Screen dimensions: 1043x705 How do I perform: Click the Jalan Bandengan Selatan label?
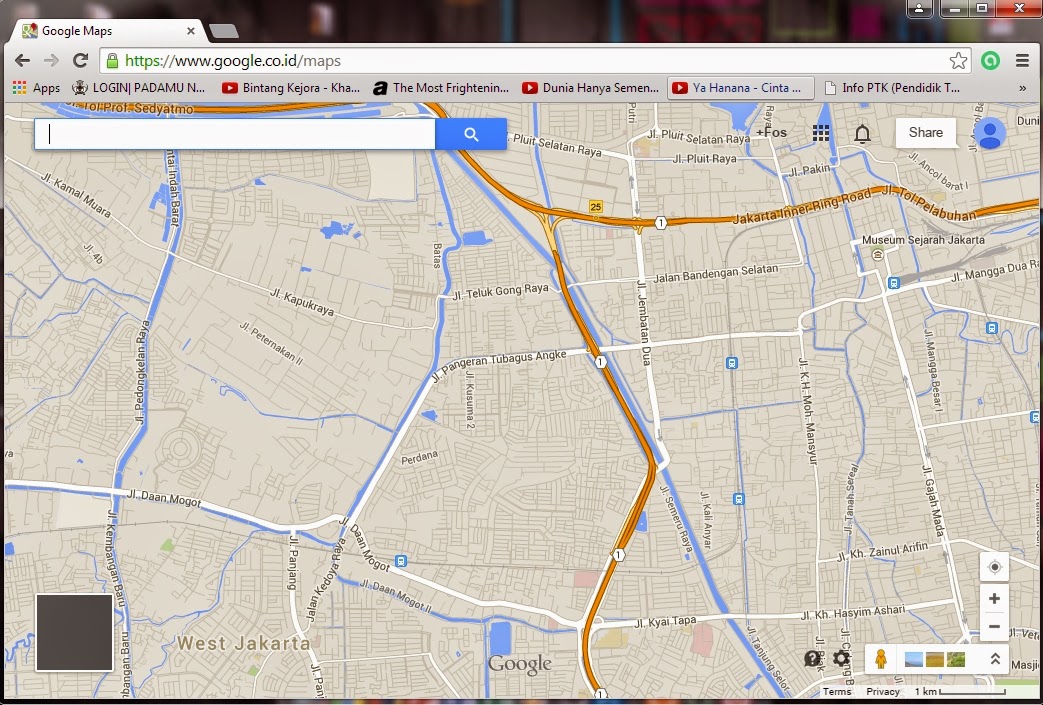[716, 273]
